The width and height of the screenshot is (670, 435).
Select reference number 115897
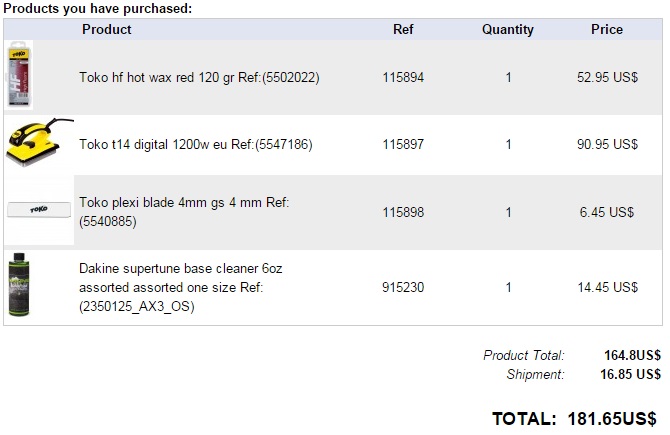point(403,144)
